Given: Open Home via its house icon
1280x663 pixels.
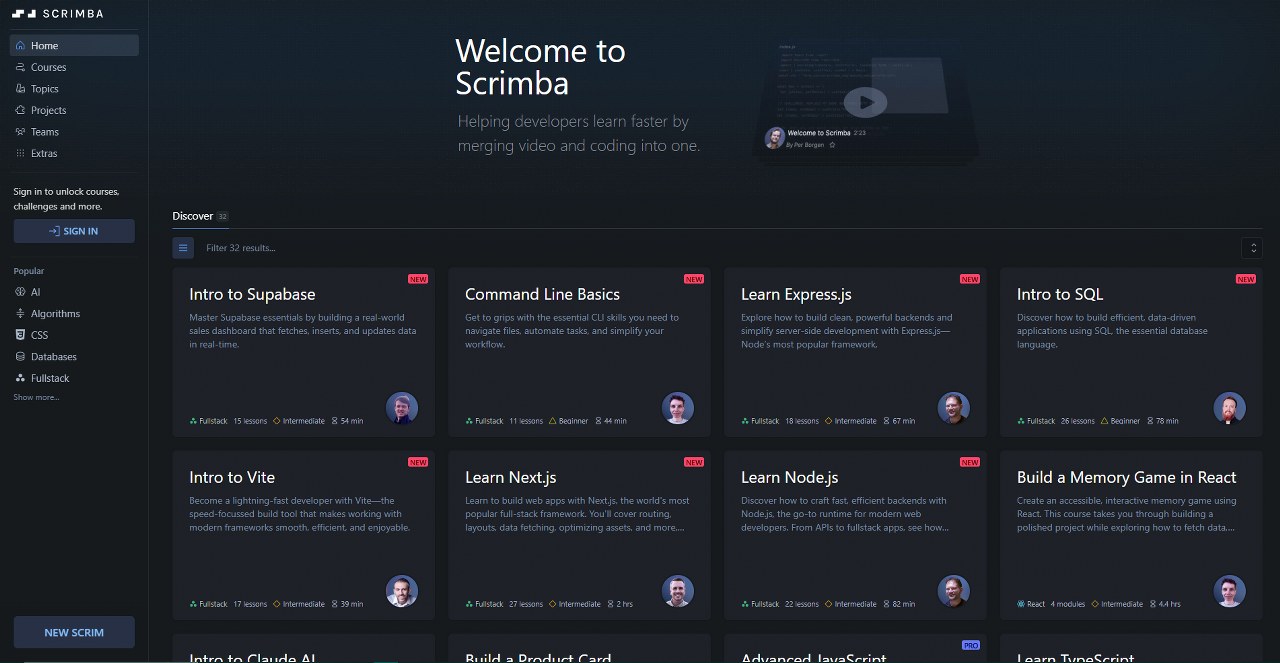Looking at the screenshot, I should (x=21, y=46).
